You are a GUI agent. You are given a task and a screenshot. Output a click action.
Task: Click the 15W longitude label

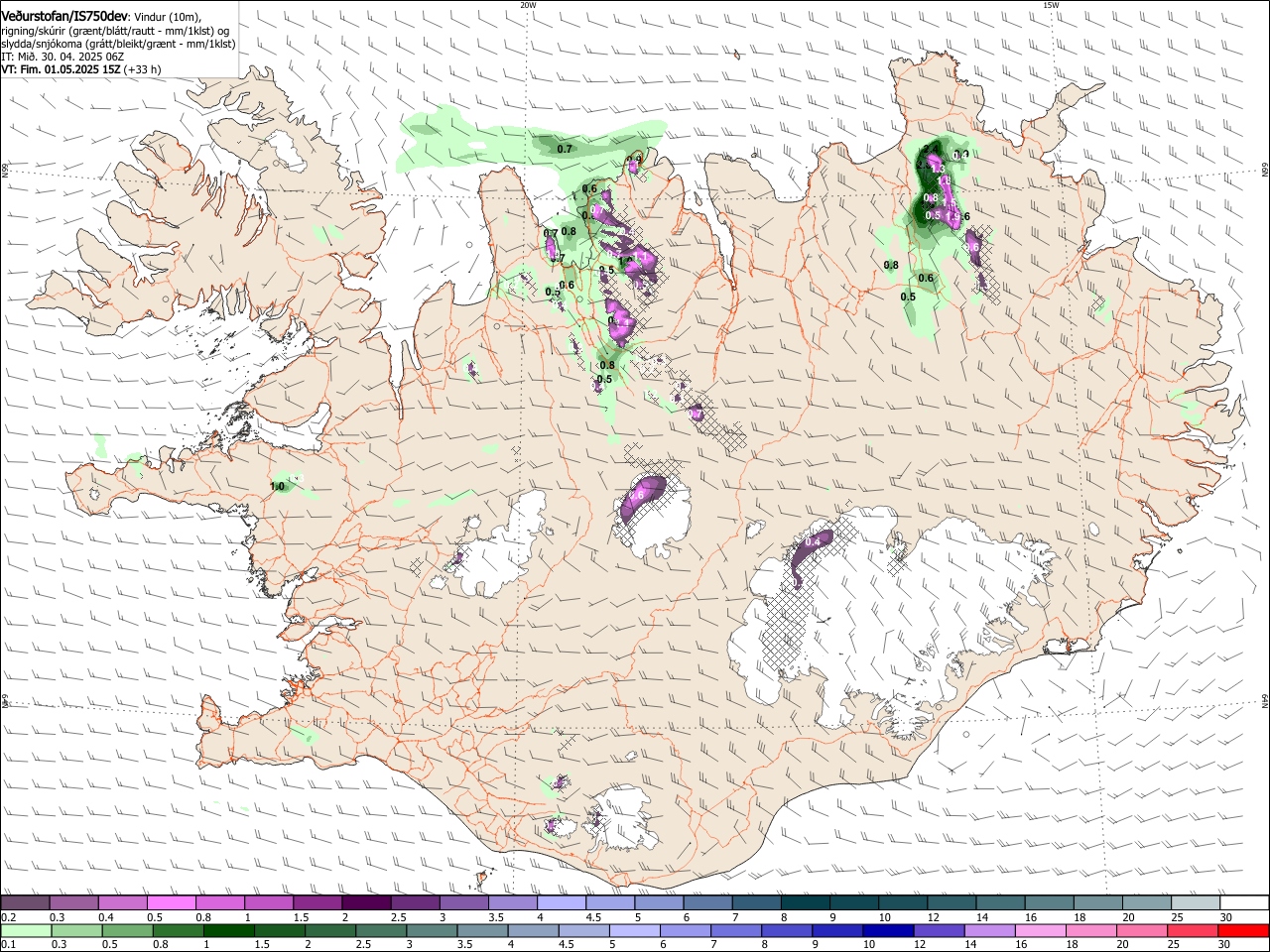1051,5
